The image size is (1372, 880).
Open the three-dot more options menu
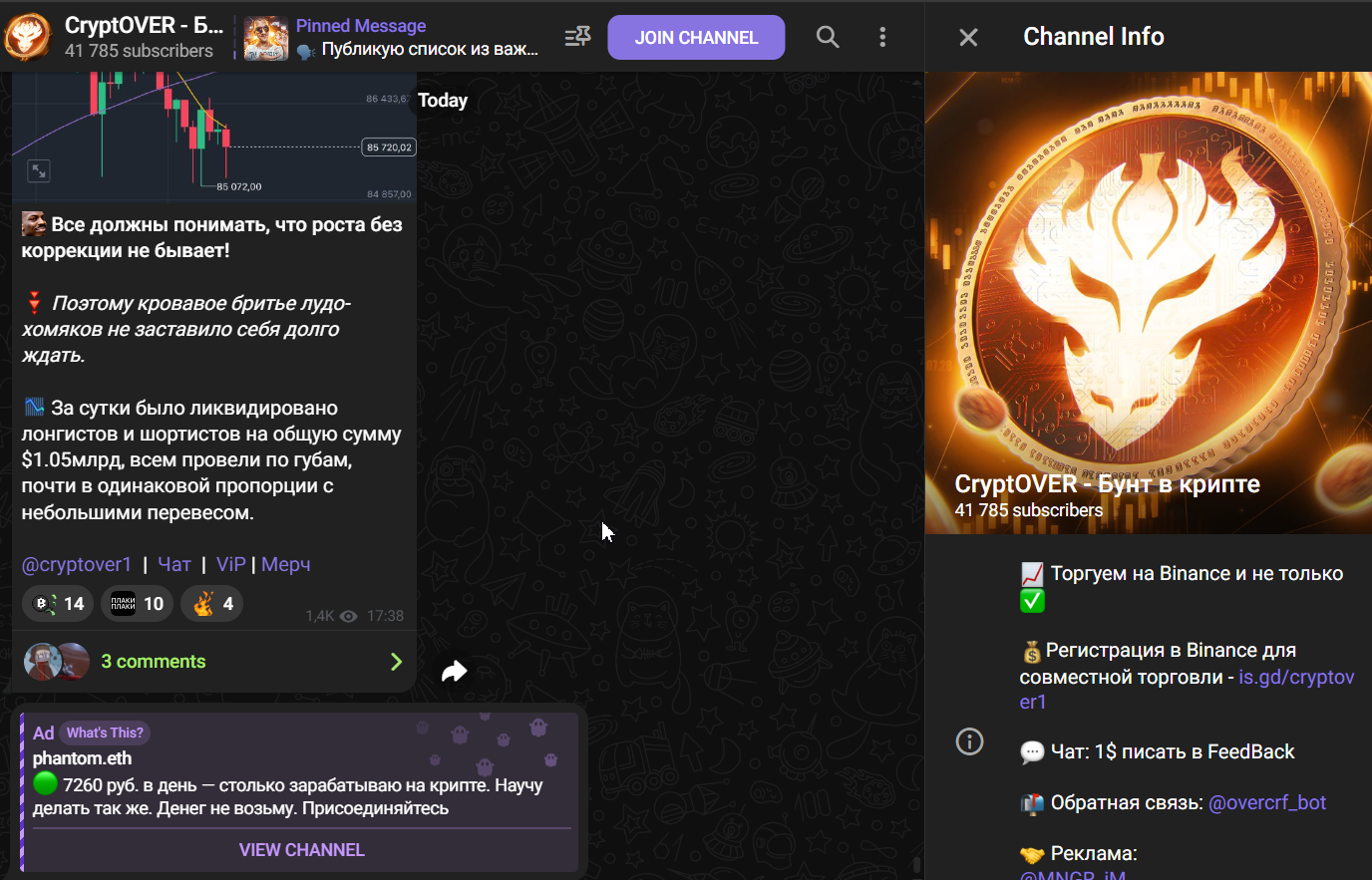(x=882, y=37)
